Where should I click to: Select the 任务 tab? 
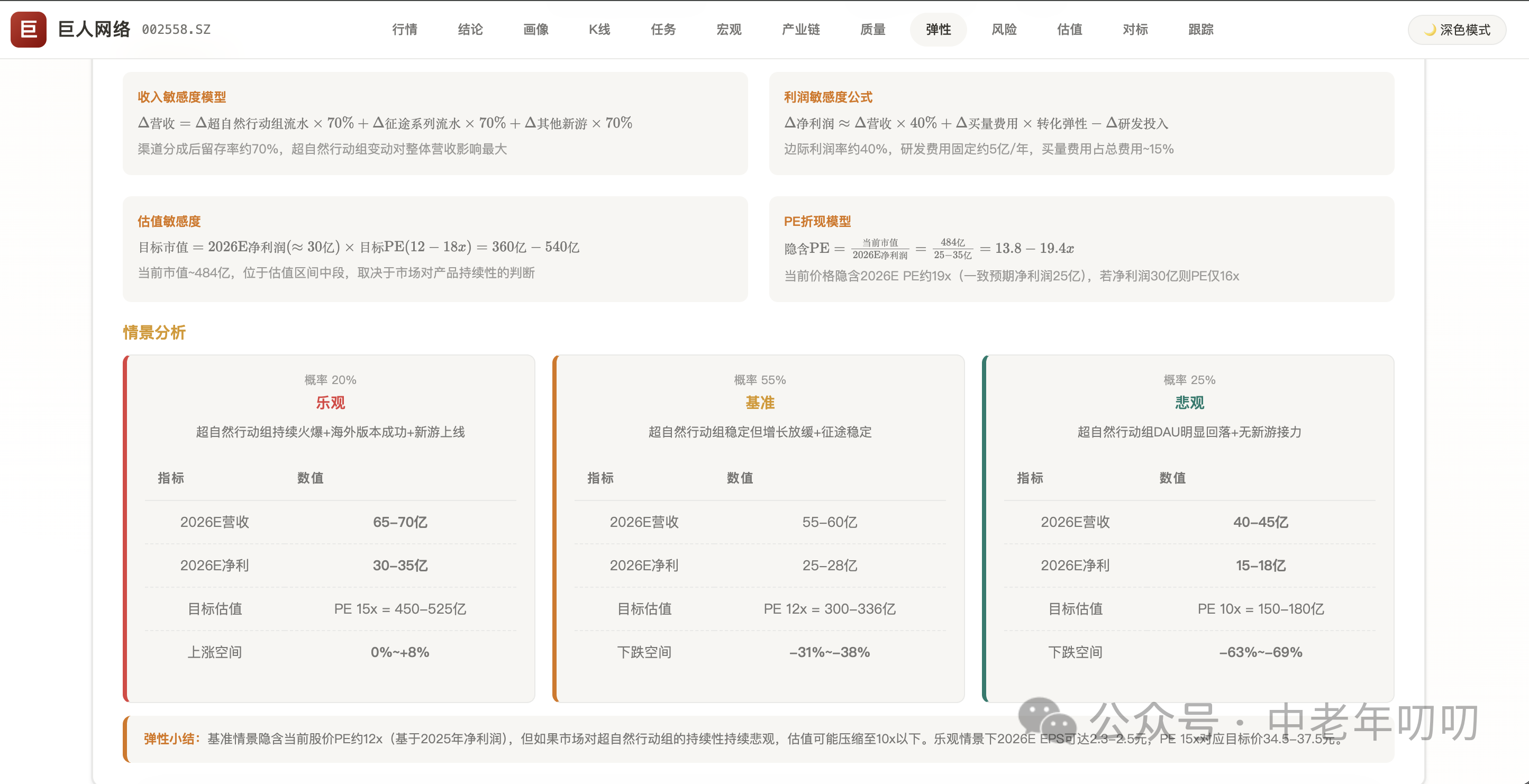coord(663,29)
